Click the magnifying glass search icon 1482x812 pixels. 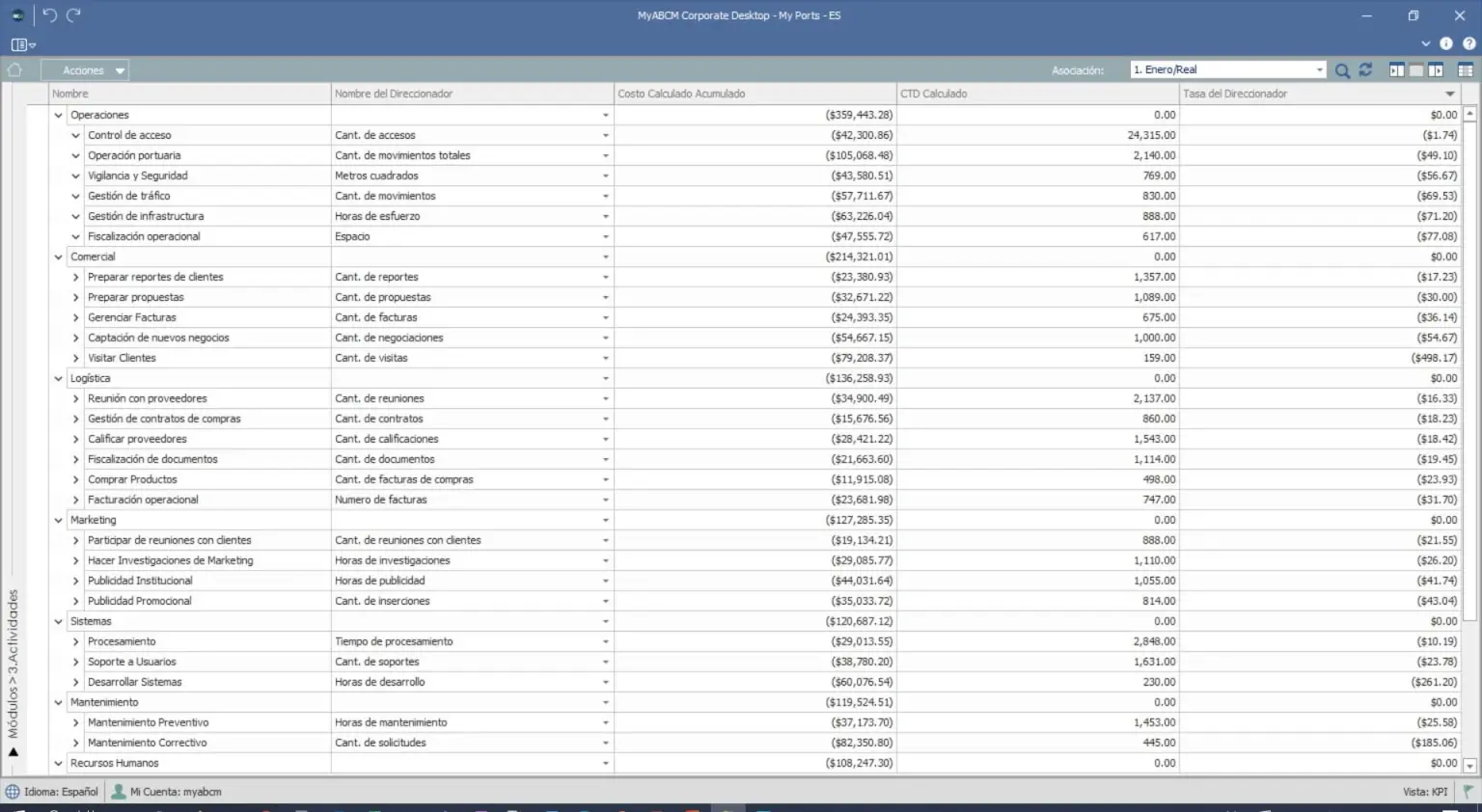1342,70
